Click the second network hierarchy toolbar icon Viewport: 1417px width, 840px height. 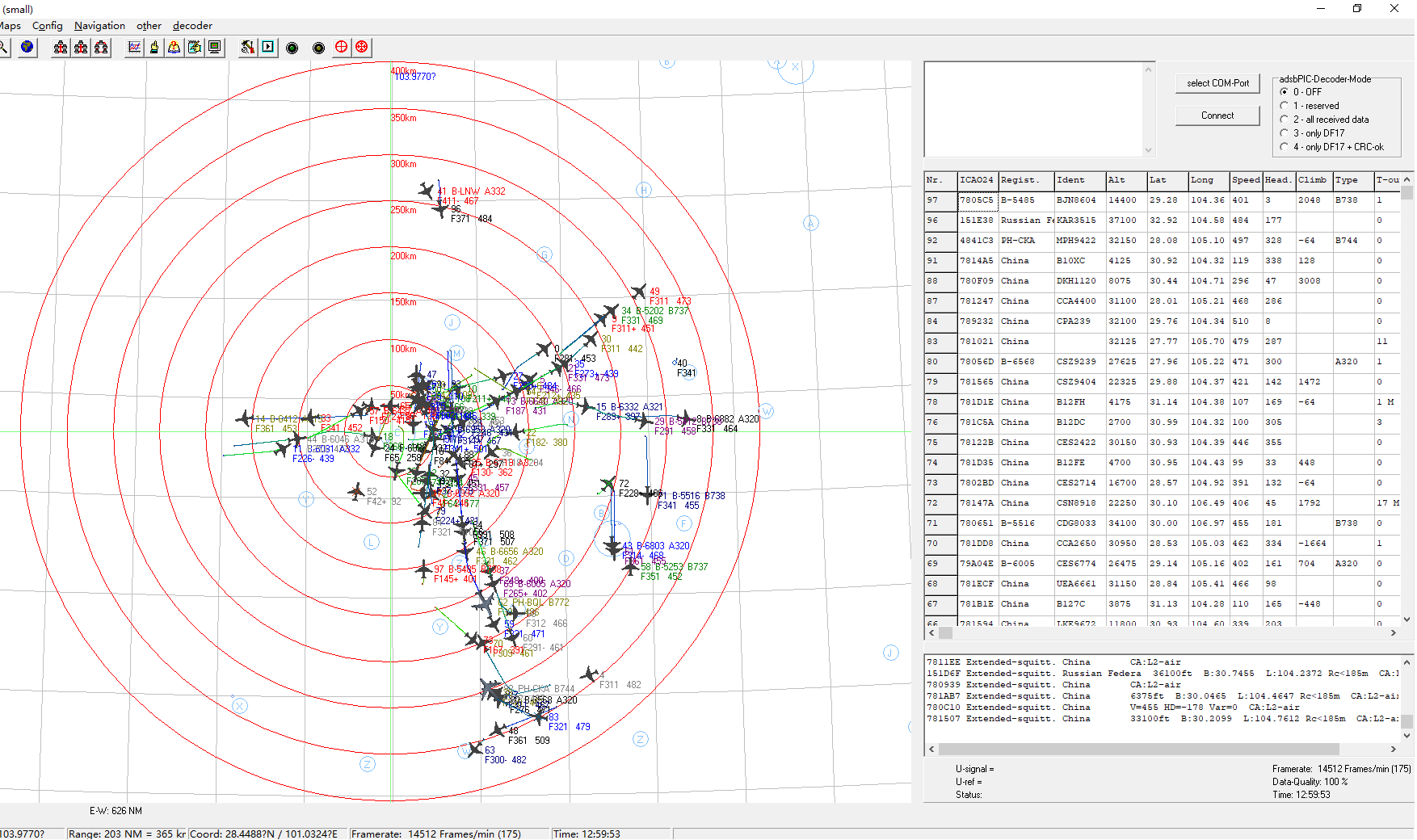click(81, 48)
